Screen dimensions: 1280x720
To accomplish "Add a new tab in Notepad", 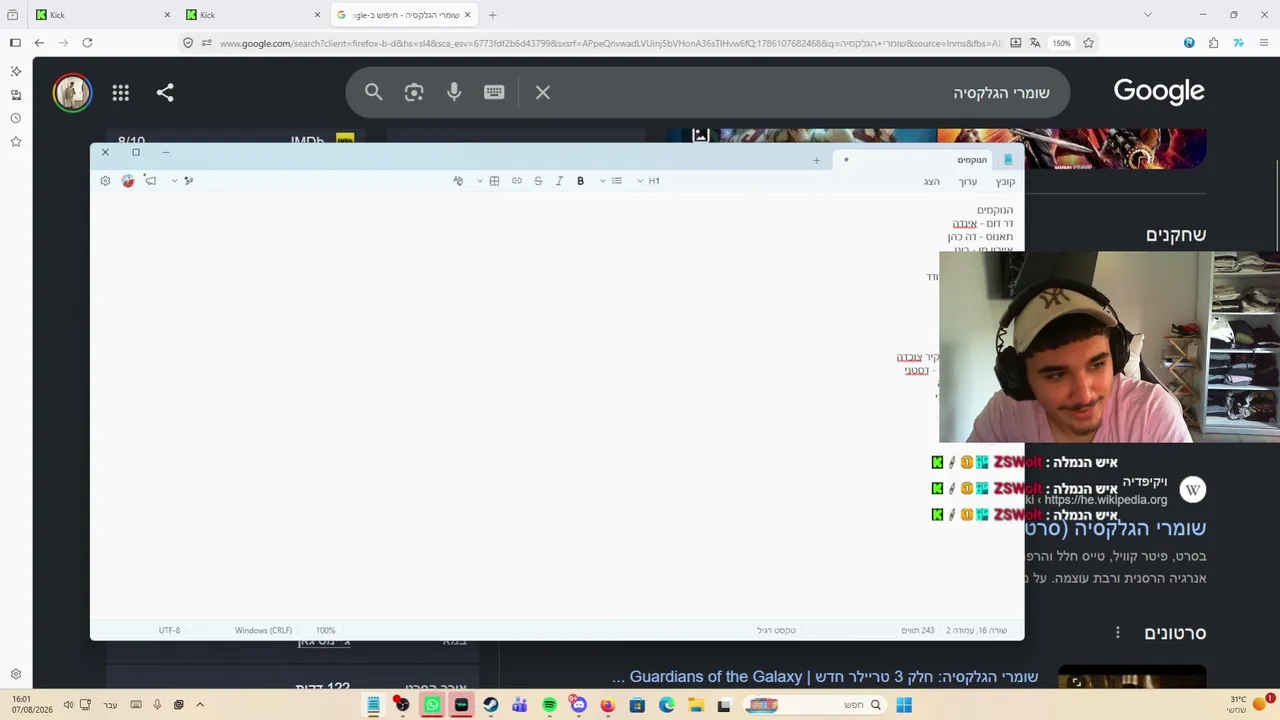I will [x=816, y=160].
